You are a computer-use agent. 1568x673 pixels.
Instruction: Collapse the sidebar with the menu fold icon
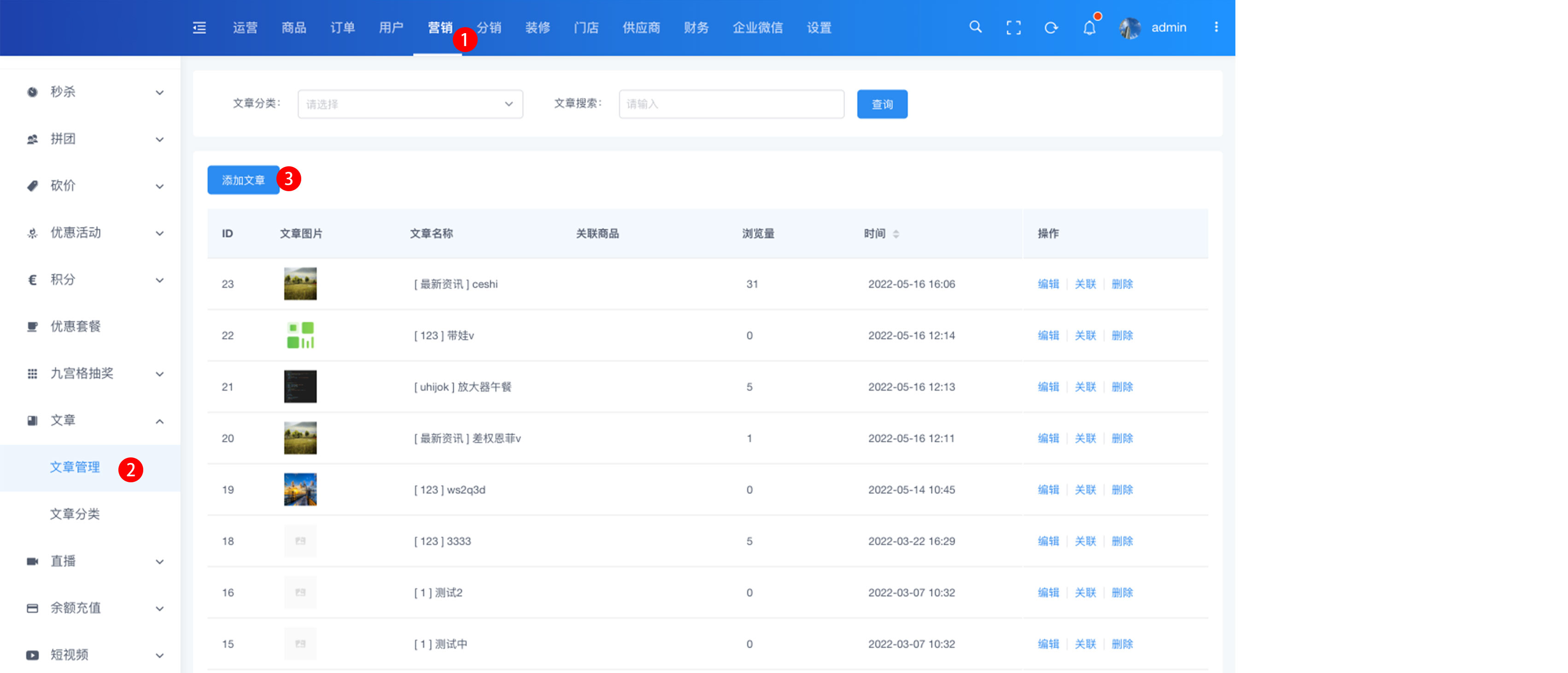tap(199, 27)
